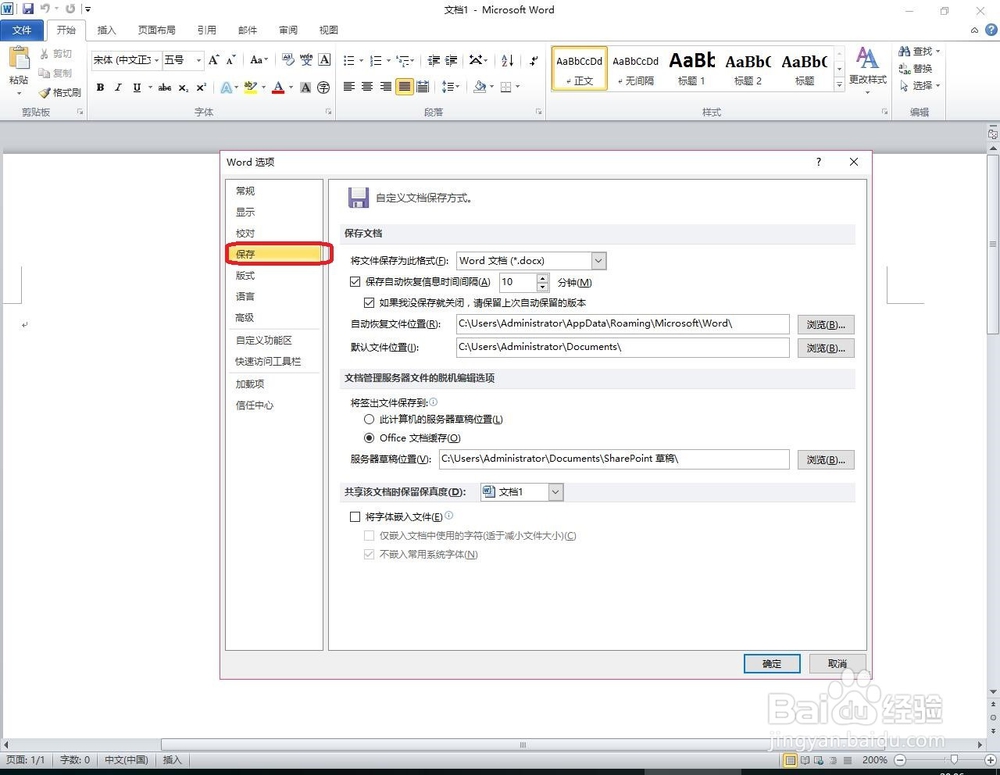Open Word help question mark icon
The height and width of the screenshot is (775, 1000).
click(991, 29)
